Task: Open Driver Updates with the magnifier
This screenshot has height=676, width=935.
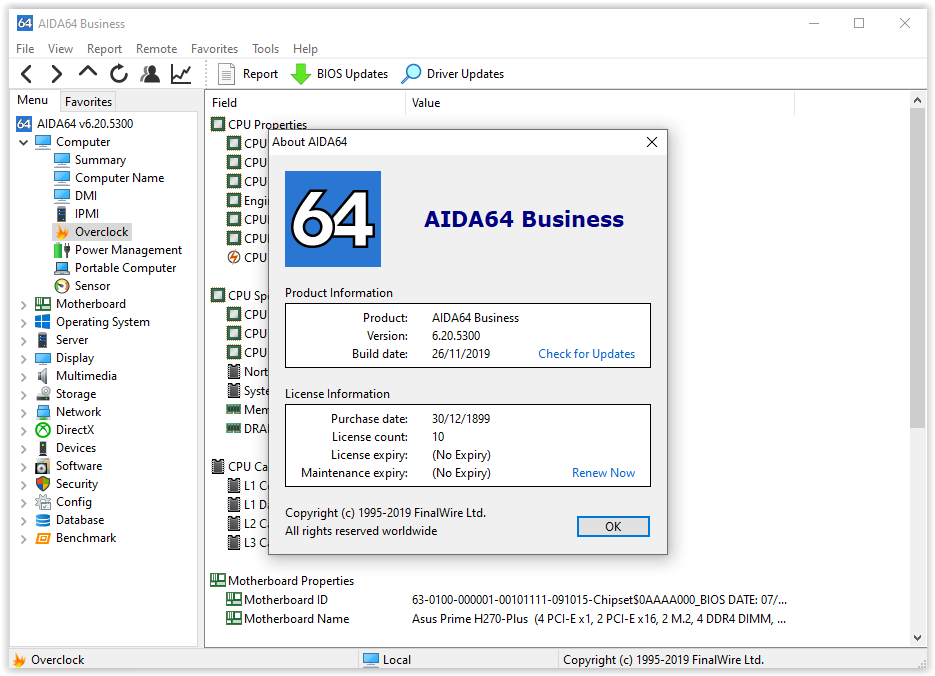Action: point(453,74)
